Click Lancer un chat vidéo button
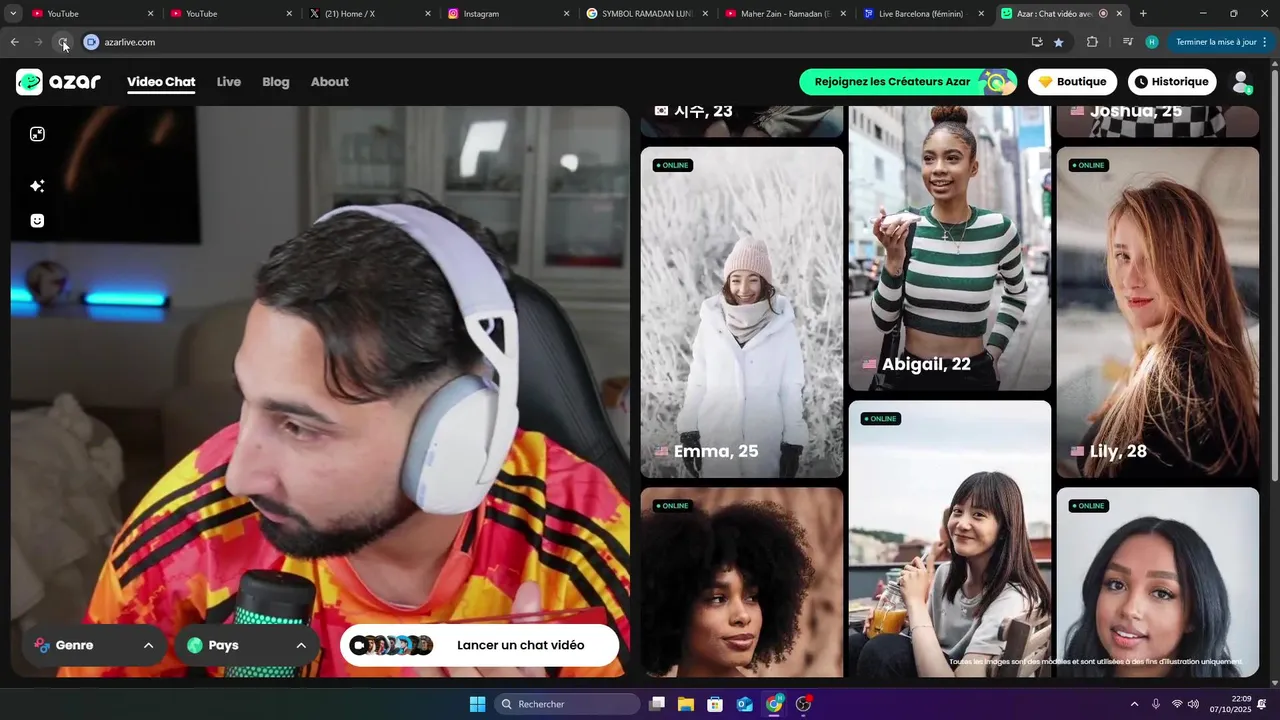The height and width of the screenshot is (720, 1280). pyautogui.click(x=480, y=645)
